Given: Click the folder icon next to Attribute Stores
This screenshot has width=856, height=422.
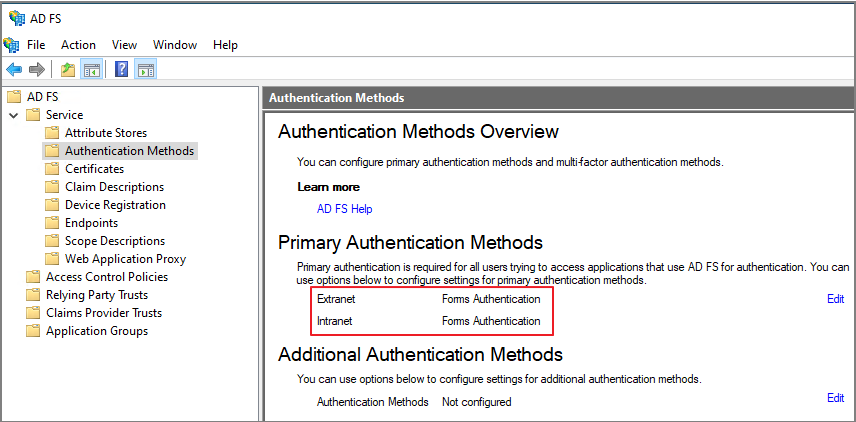Looking at the screenshot, I should [x=52, y=133].
